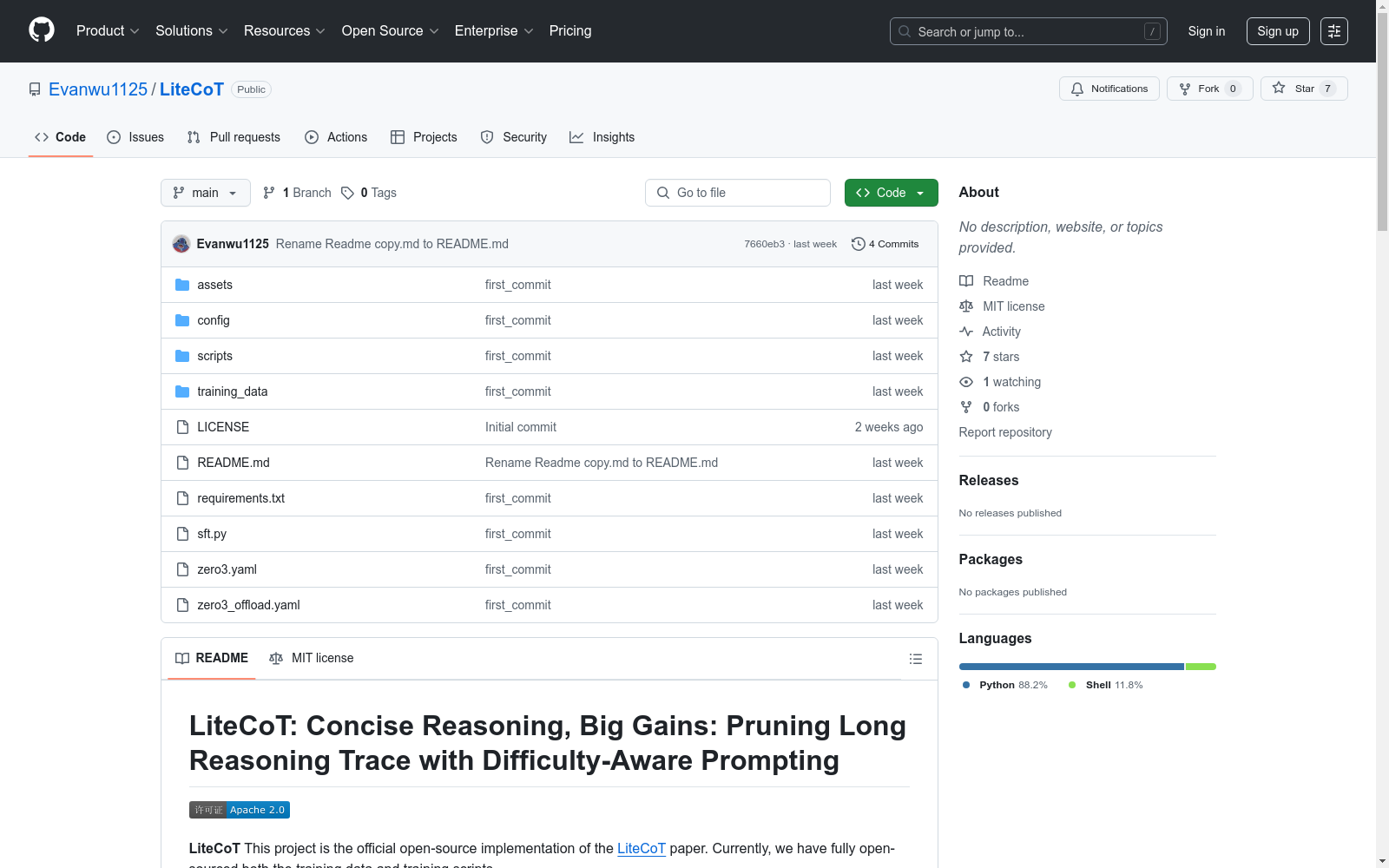Open the requirements.txt file

[x=240, y=498]
